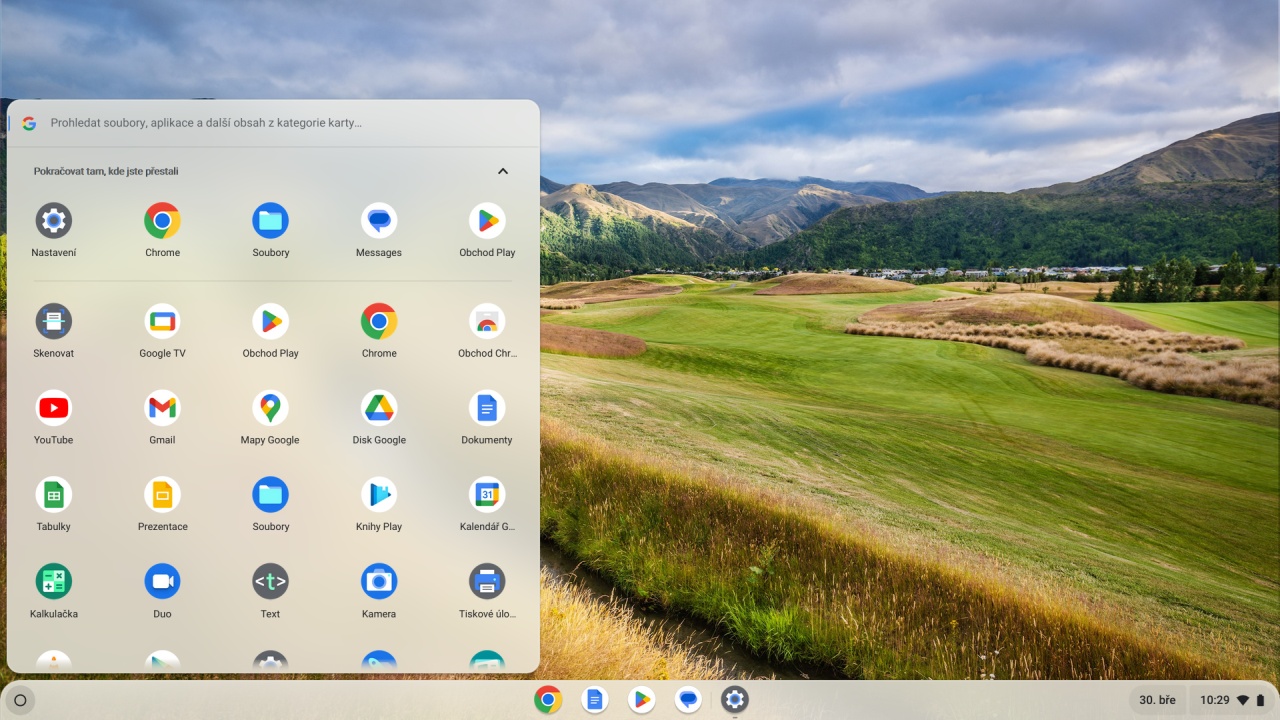Collapse the 'Pokračovat tam, kde jste přestali' section

point(503,171)
